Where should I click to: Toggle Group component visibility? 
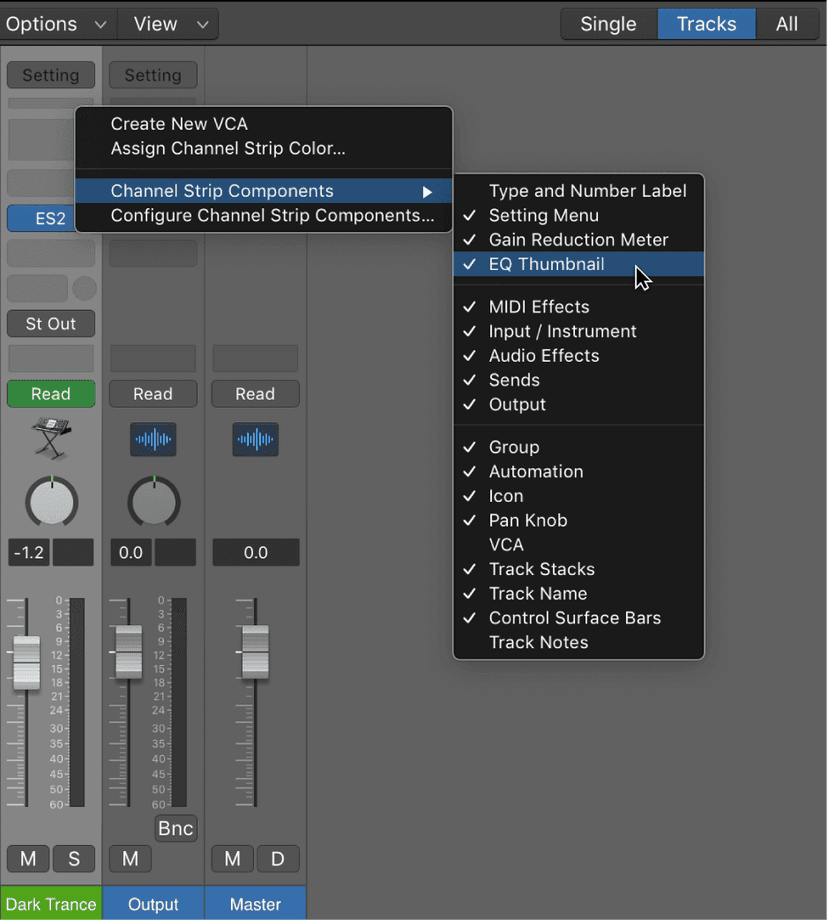(579, 447)
